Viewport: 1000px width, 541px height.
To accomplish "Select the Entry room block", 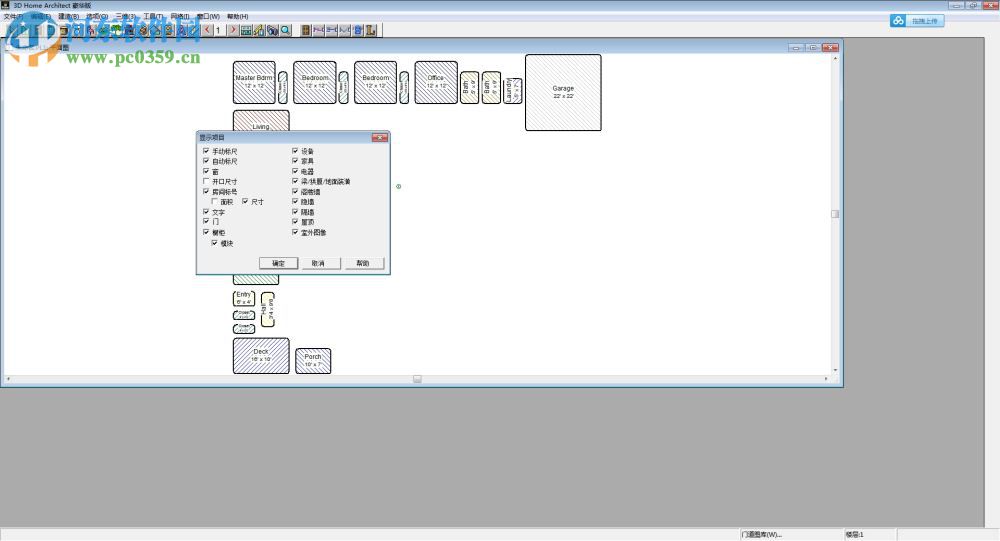I will point(244,298).
